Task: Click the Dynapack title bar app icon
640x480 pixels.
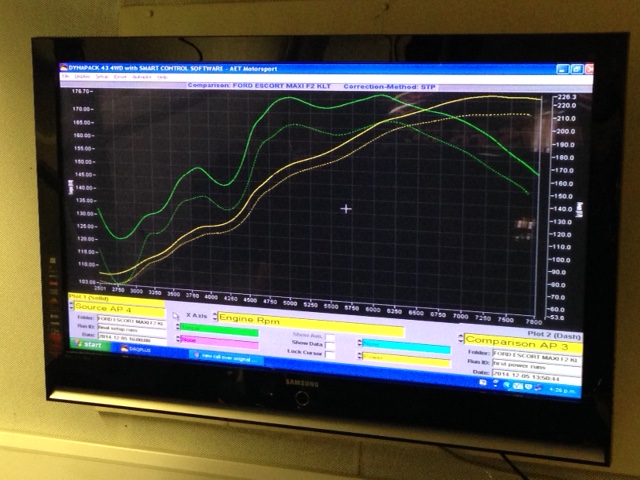Action: tap(64, 66)
